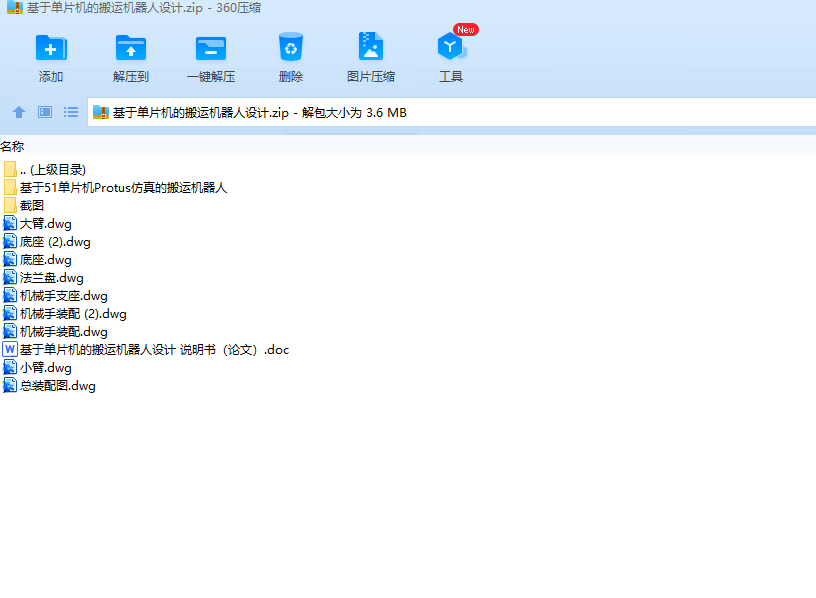Click the folder icon of 上级目录
The width and height of the screenshot is (816, 598).
click(10, 170)
